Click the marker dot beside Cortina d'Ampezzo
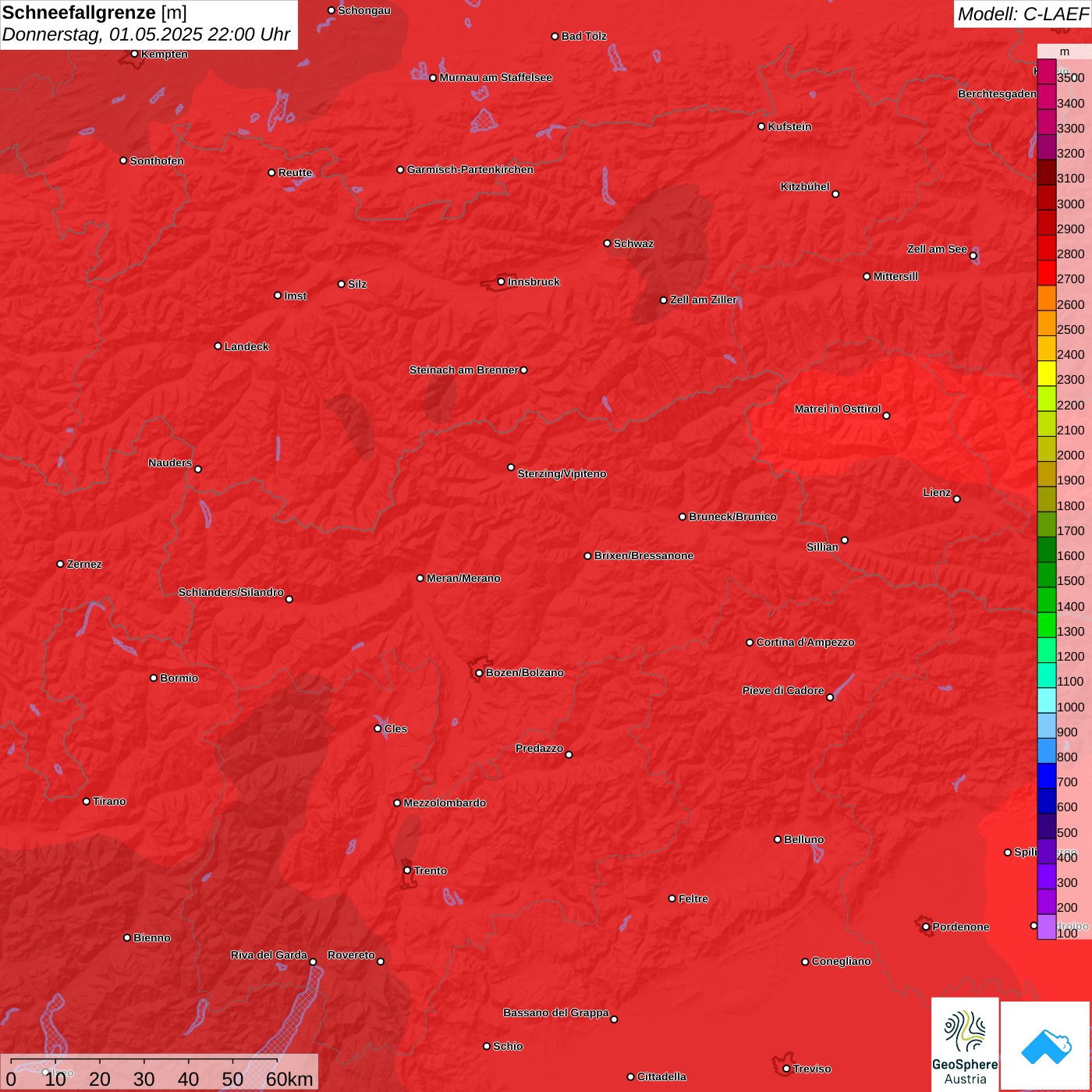Viewport: 1092px width, 1092px height. click(750, 643)
